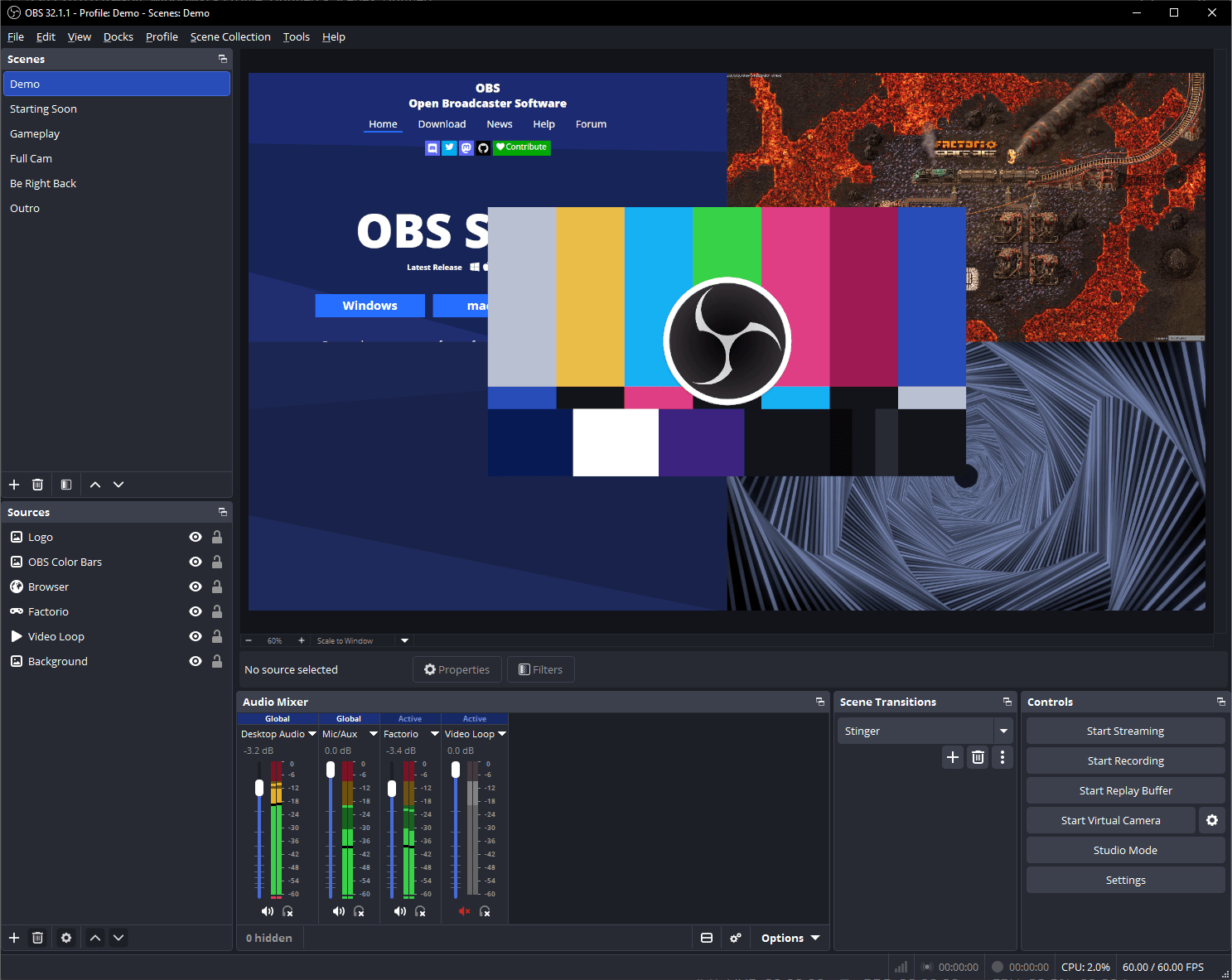Viewport: 1232px width, 980px height.
Task: Expand Desktop Audio channel dropdown arrow
Action: [312, 734]
